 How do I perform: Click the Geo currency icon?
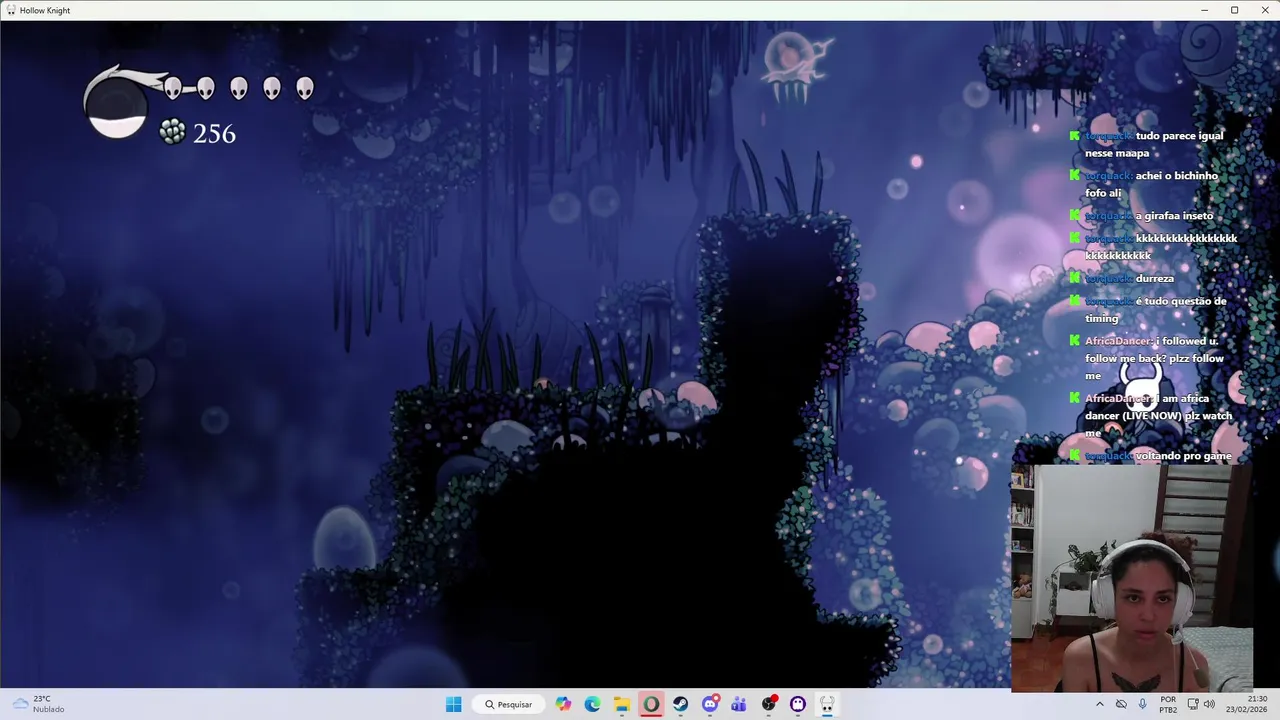pyautogui.click(x=172, y=132)
